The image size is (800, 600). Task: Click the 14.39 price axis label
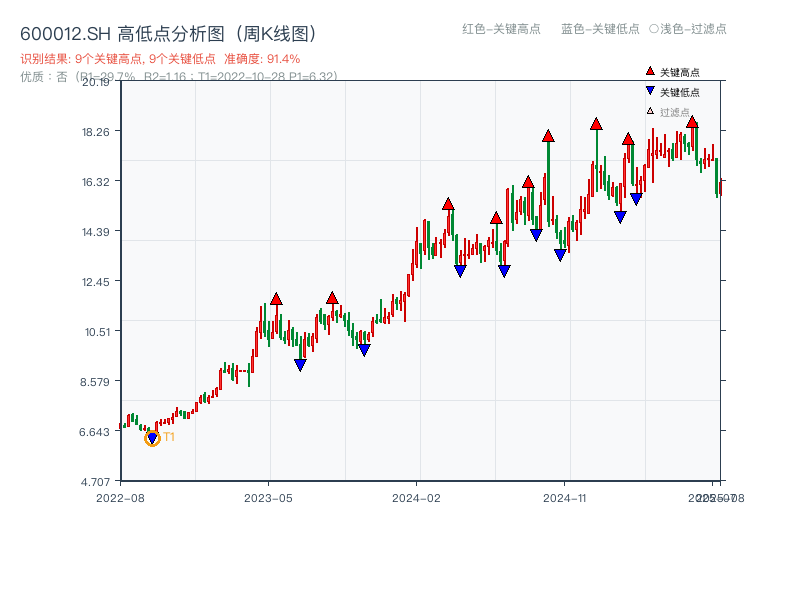[96, 232]
